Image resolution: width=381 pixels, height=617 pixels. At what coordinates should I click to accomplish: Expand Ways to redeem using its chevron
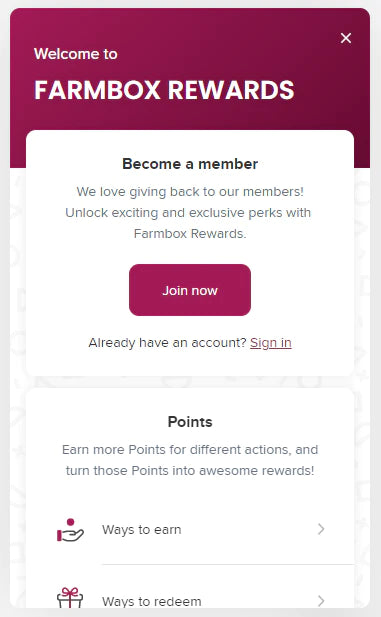click(321, 601)
